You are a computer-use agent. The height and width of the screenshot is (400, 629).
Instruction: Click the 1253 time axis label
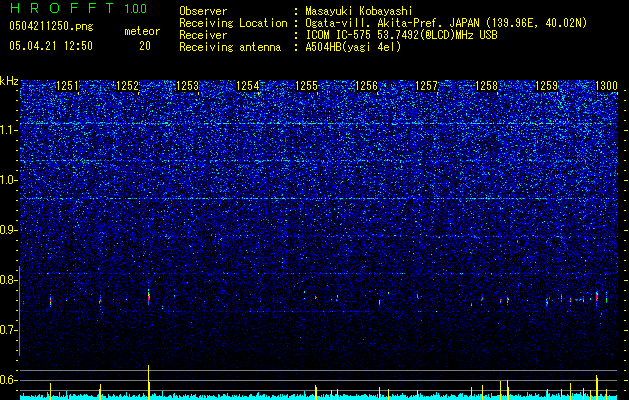coord(187,86)
